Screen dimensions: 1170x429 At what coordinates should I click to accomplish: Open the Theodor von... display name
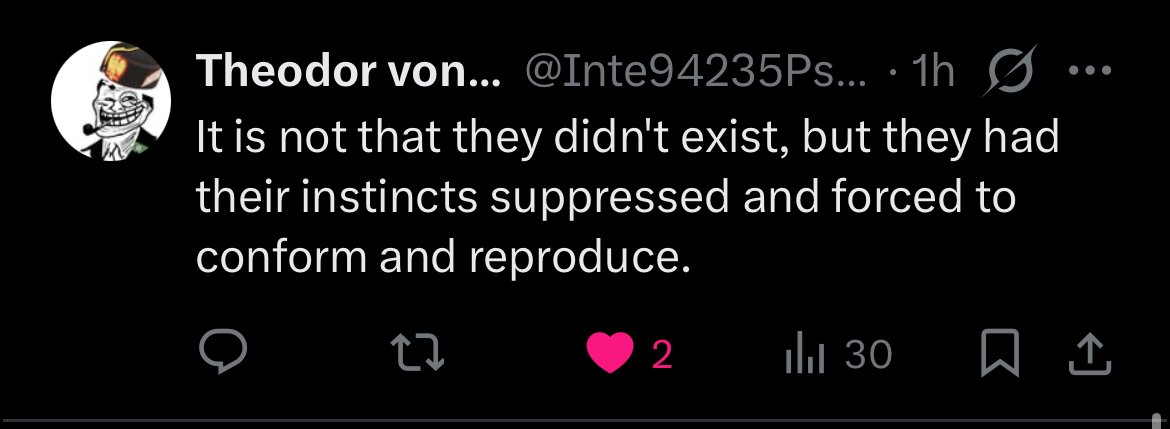tap(349, 72)
